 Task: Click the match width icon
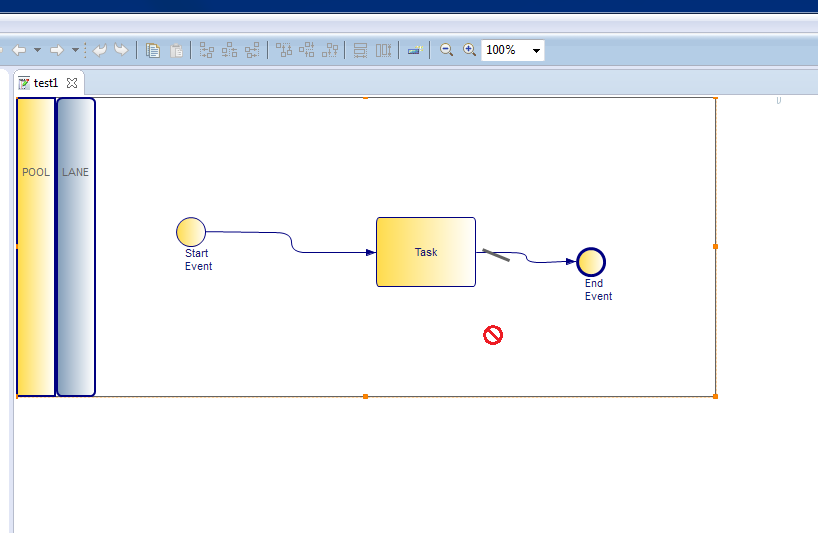(x=360, y=50)
